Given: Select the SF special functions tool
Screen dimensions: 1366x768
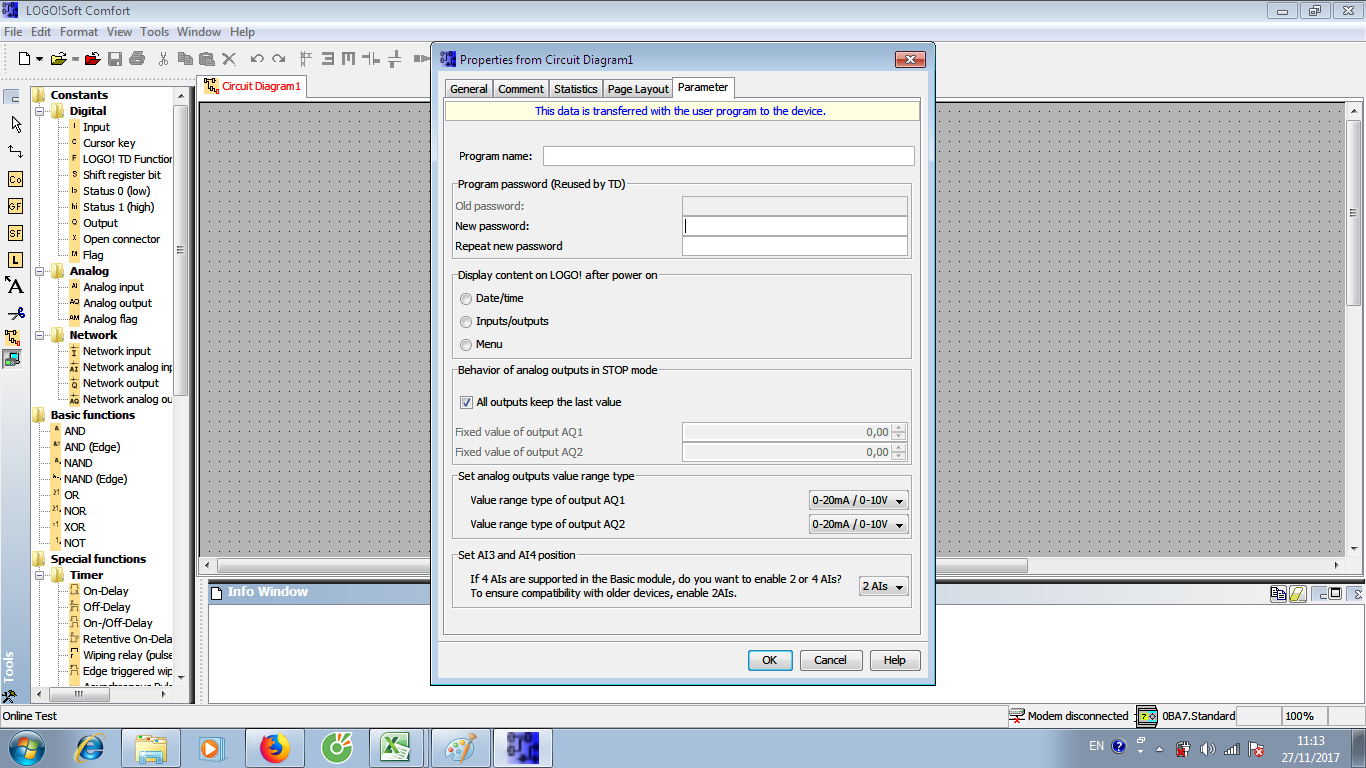Looking at the screenshot, I should pyautogui.click(x=15, y=233).
